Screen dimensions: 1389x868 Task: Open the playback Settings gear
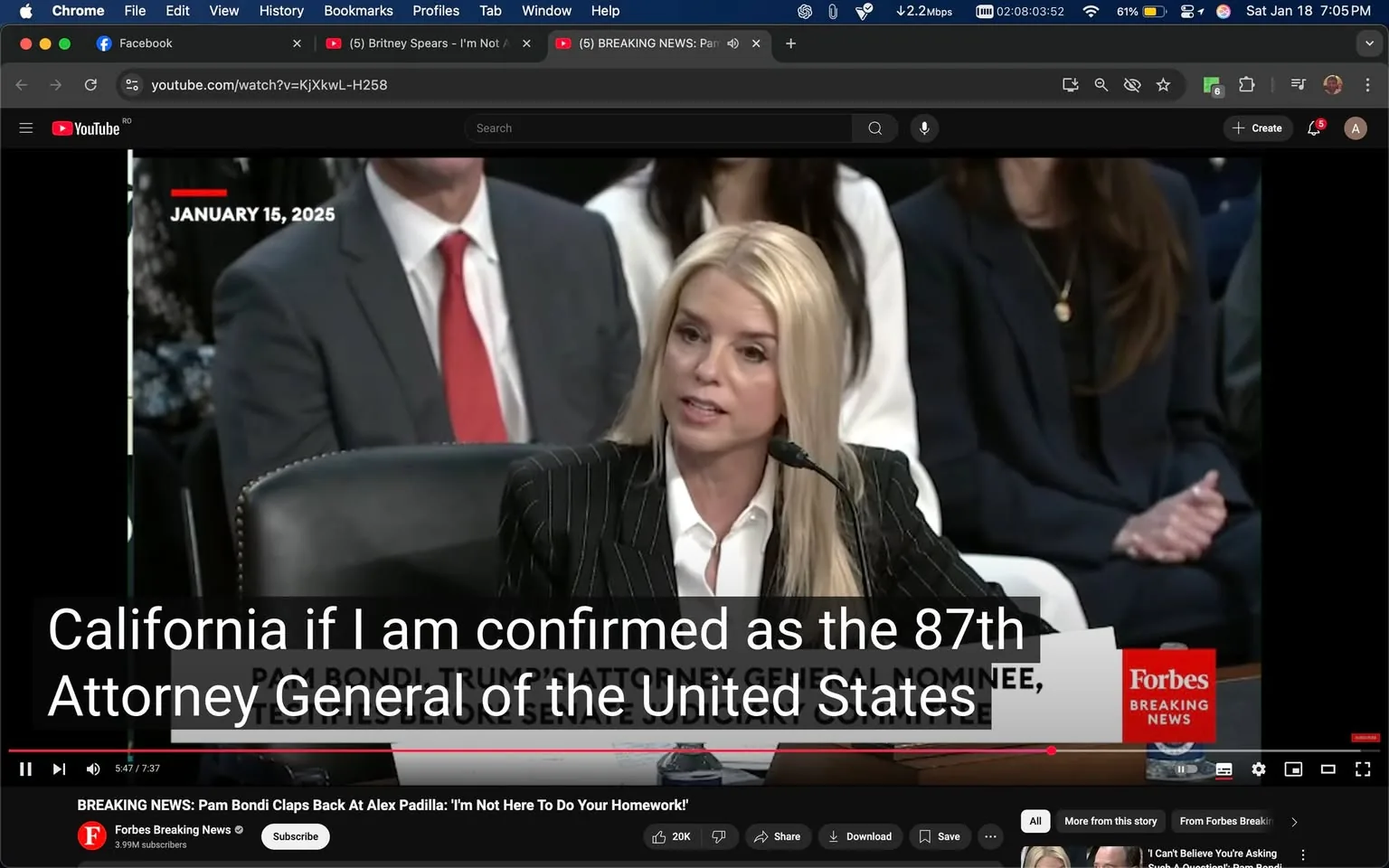click(x=1258, y=769)
